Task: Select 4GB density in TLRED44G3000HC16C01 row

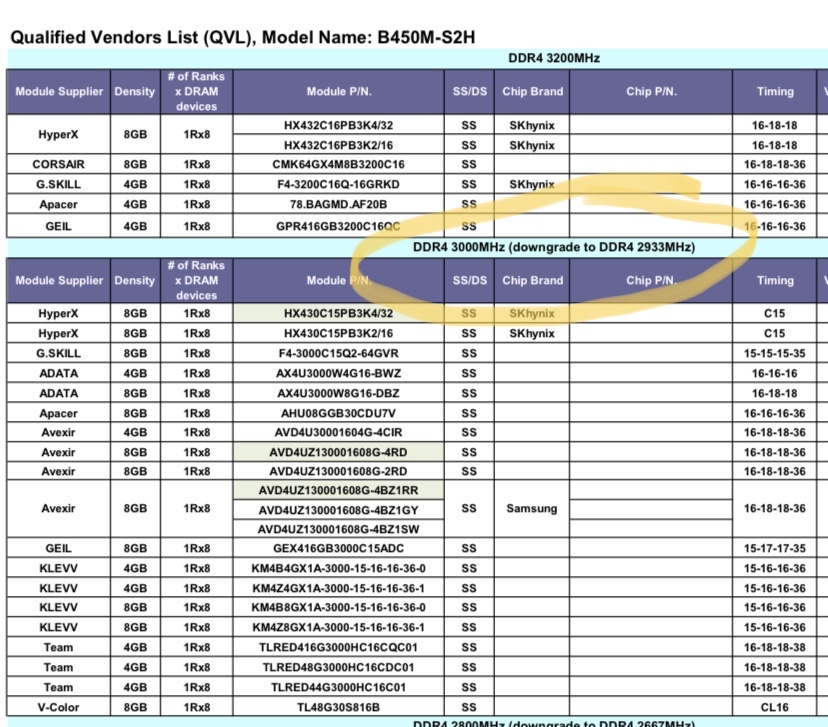Action: [x=135, y=688]
